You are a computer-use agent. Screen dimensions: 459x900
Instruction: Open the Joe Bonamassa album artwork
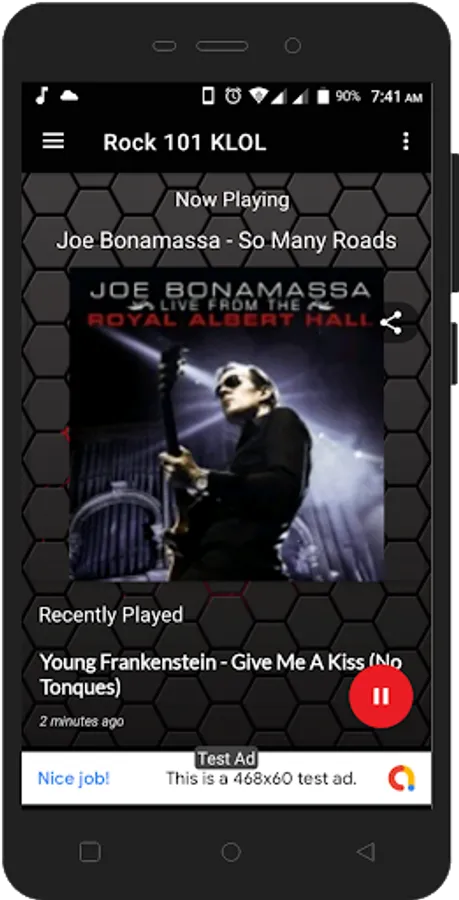point(227,425)
